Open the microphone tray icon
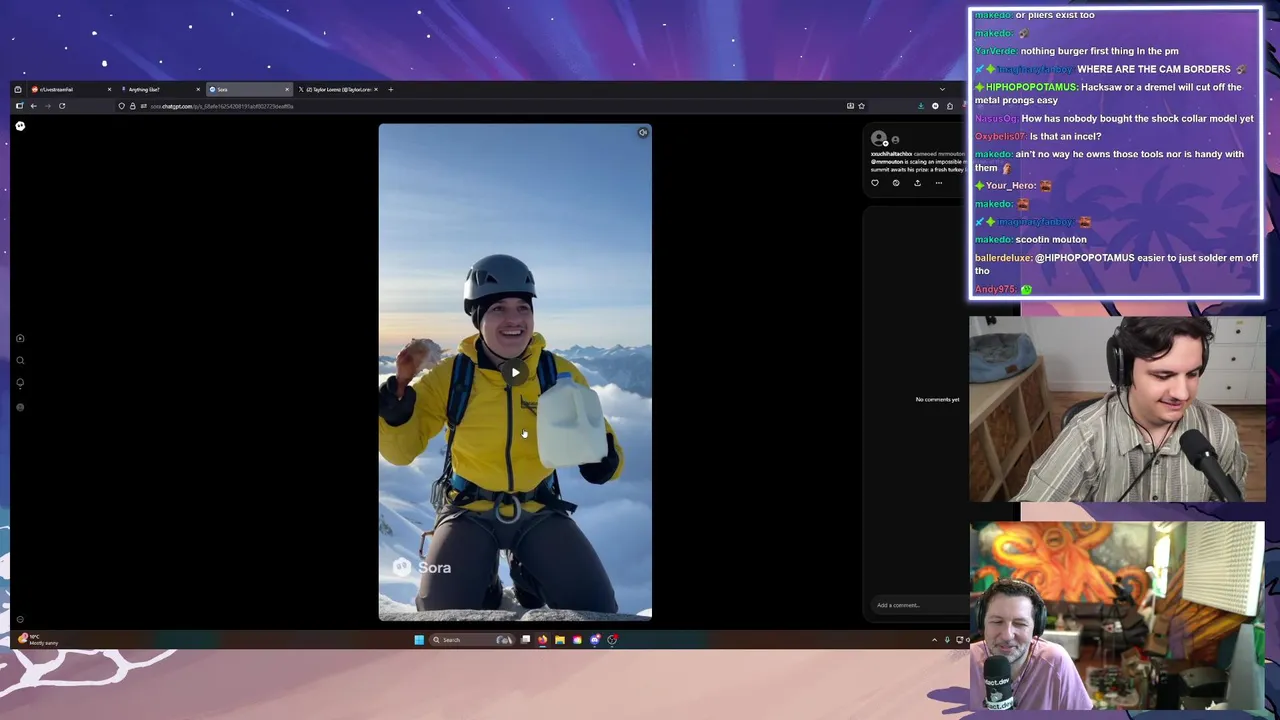The height and width of the screenshot is (720, 1280). pyautogui.click(x=947, y=640)
